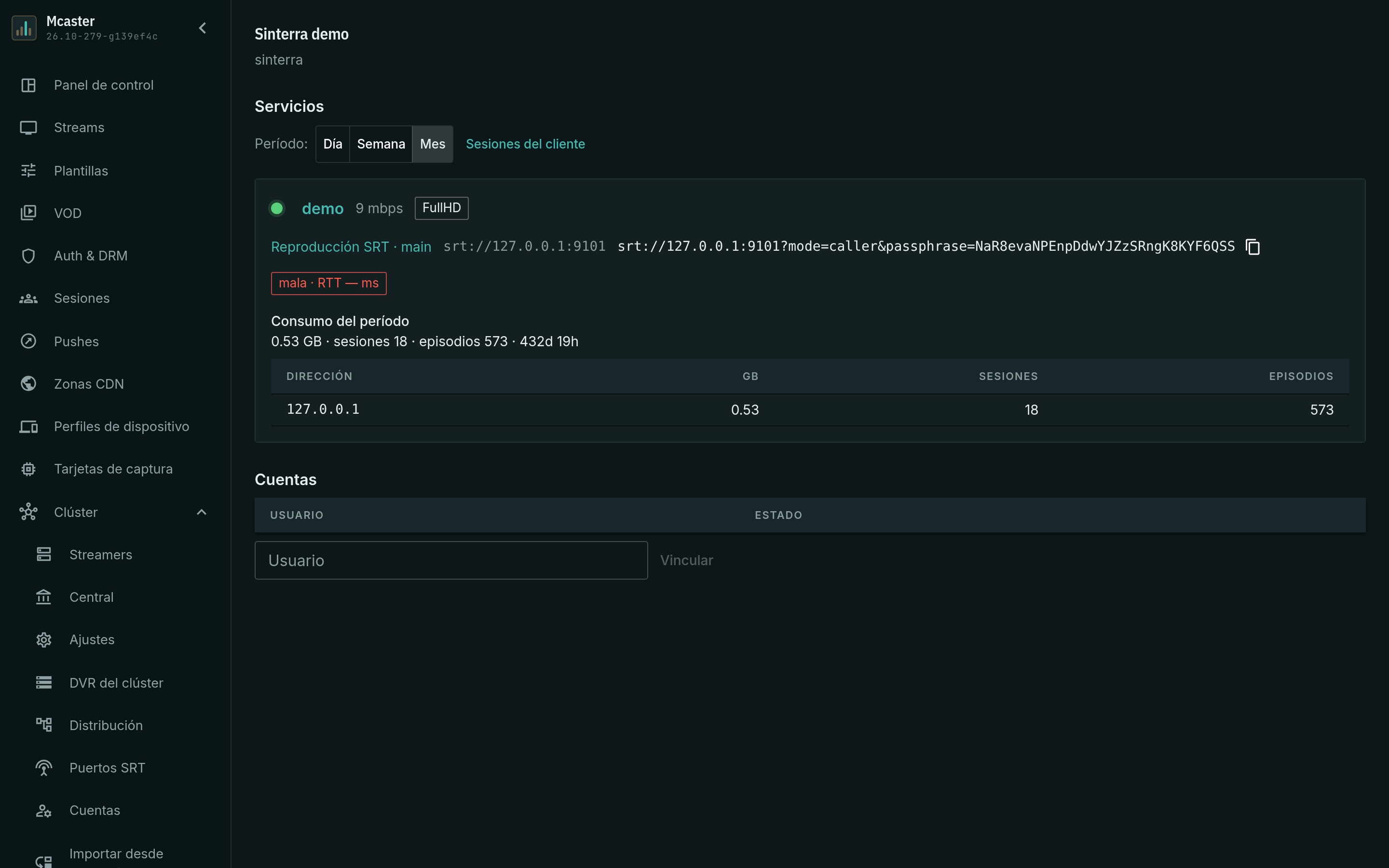Open Plantillas sliders icon

point(28,171)
